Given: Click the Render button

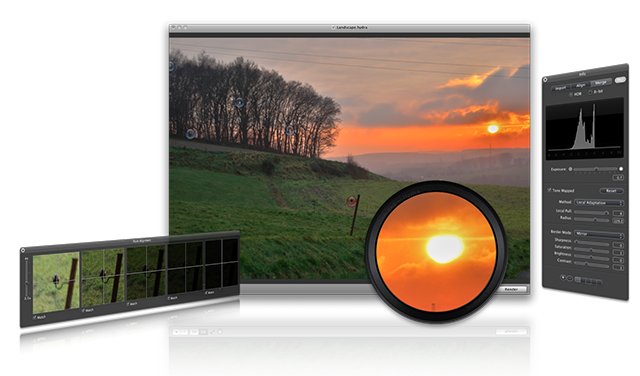Looking at the screenshot, I should point(511,289).
